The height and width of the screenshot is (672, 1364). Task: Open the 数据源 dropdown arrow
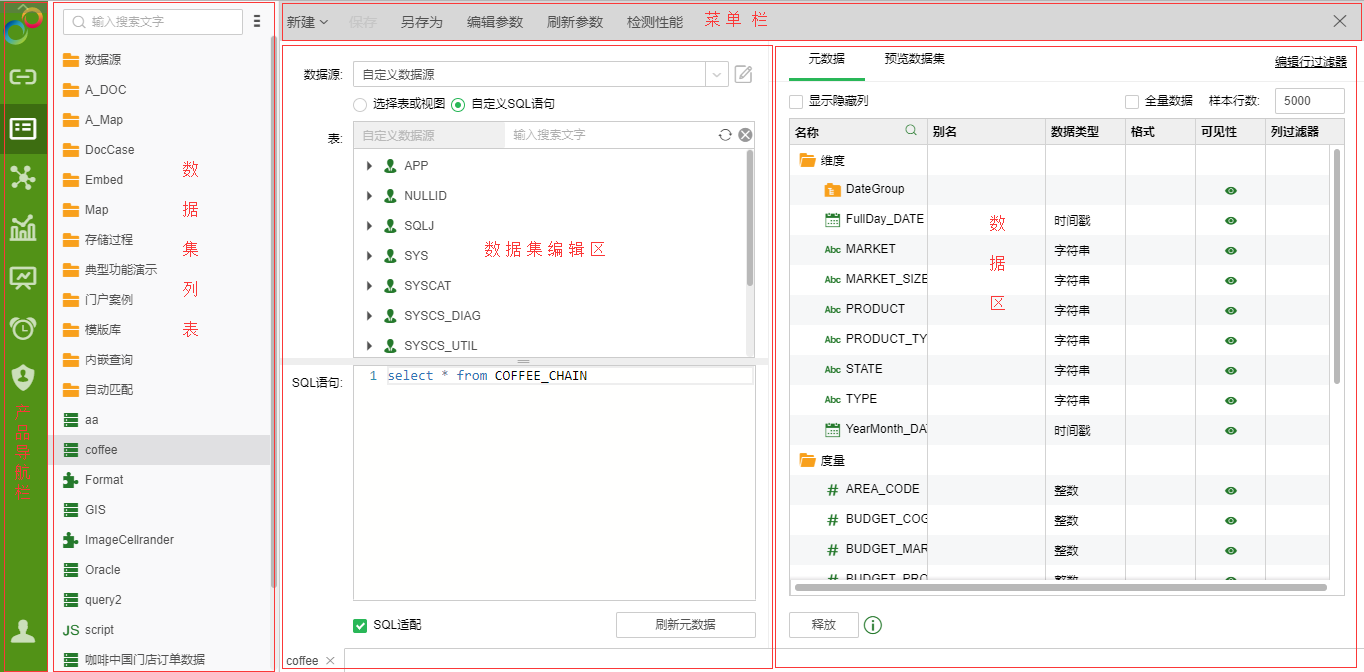tap(717, 75)
